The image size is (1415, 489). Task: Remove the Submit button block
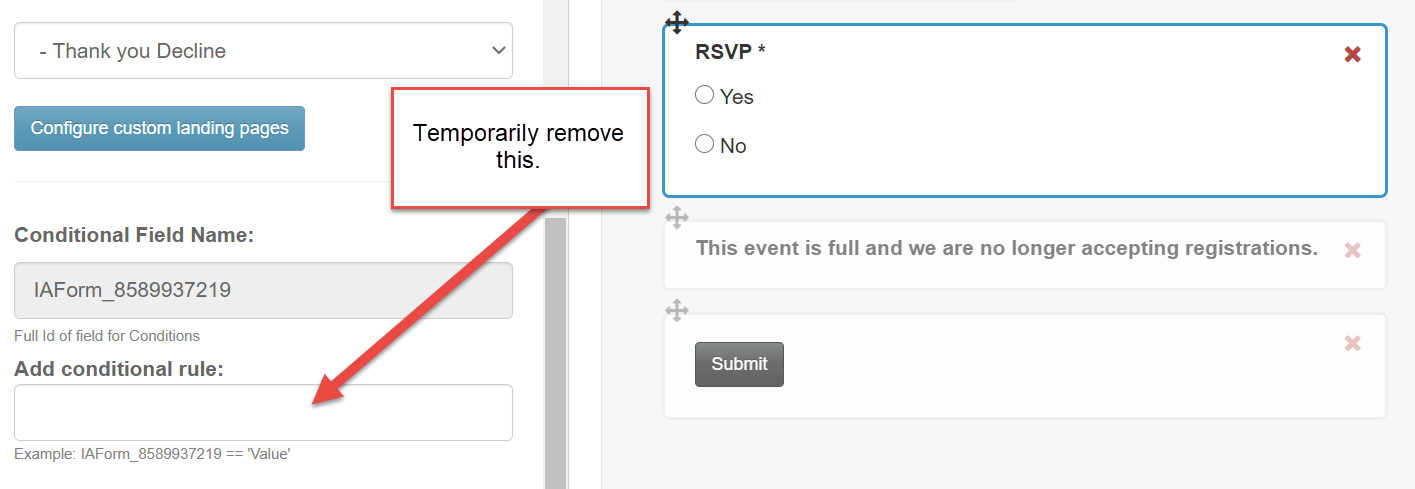point(1352,344)
